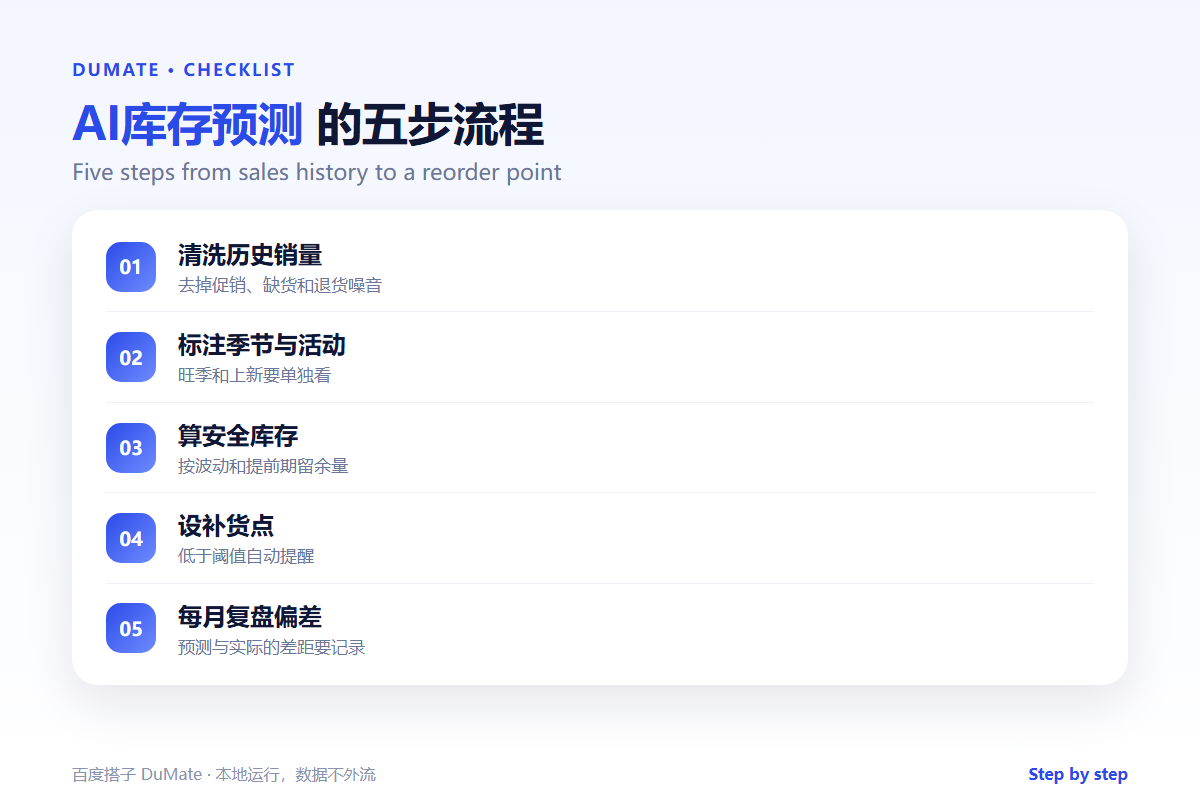Click the Step by step label

1078,775
